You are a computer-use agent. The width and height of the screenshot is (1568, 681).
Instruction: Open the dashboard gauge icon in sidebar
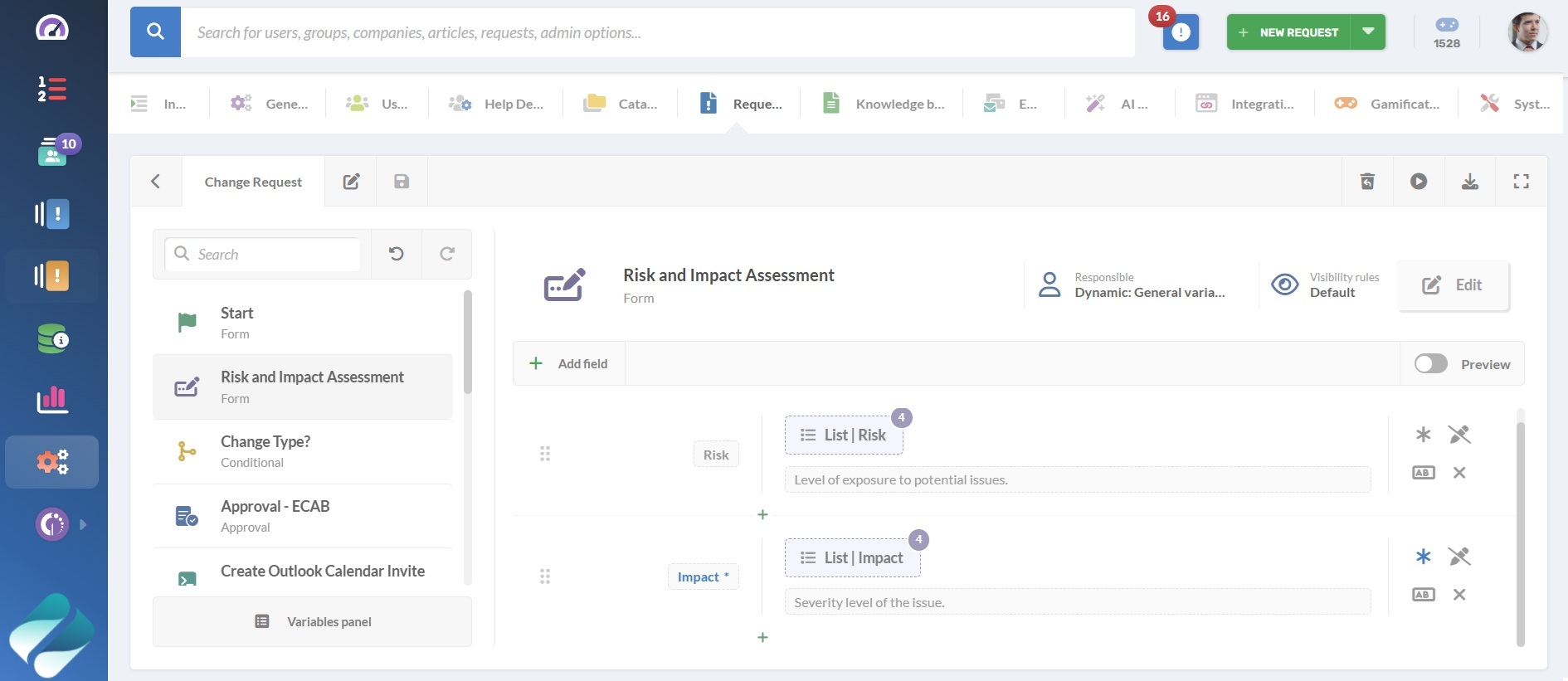[52, 28]
